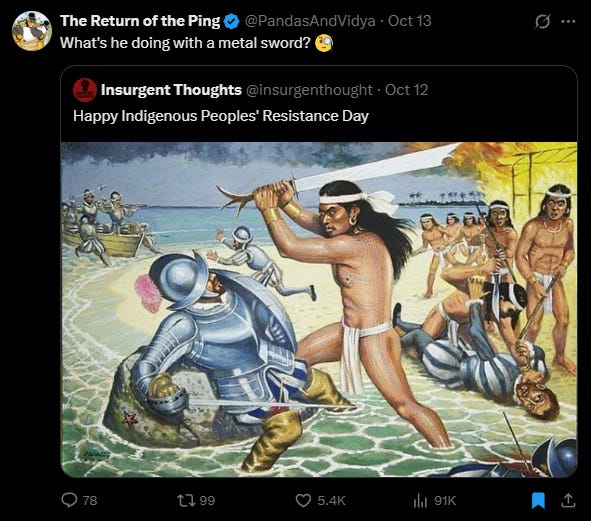Open the battle painting image
This screenshot has height=521, width=591.
pyautogui.click(x=319, y=310)
